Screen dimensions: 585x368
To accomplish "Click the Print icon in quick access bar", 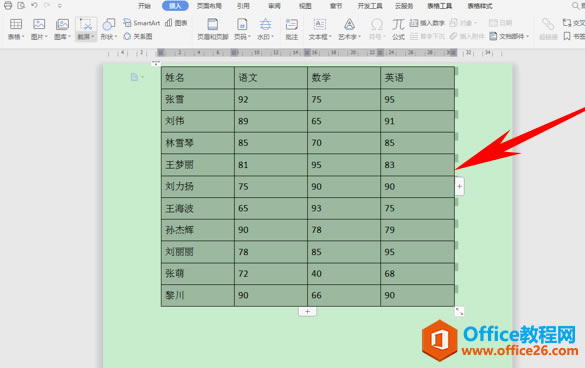I will (x=8, y=5).
